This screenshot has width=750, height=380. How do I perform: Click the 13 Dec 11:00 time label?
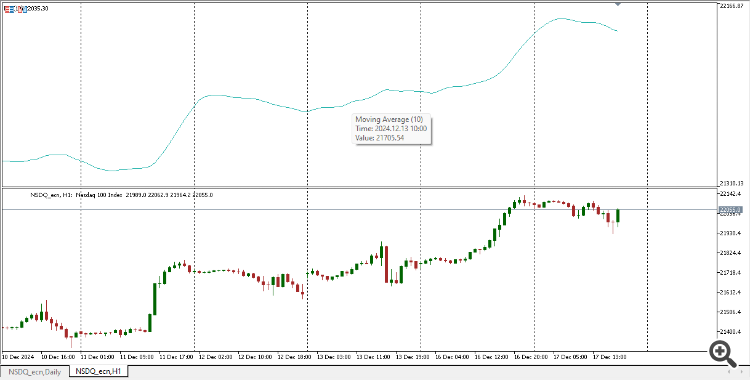(x=374, y=357)
